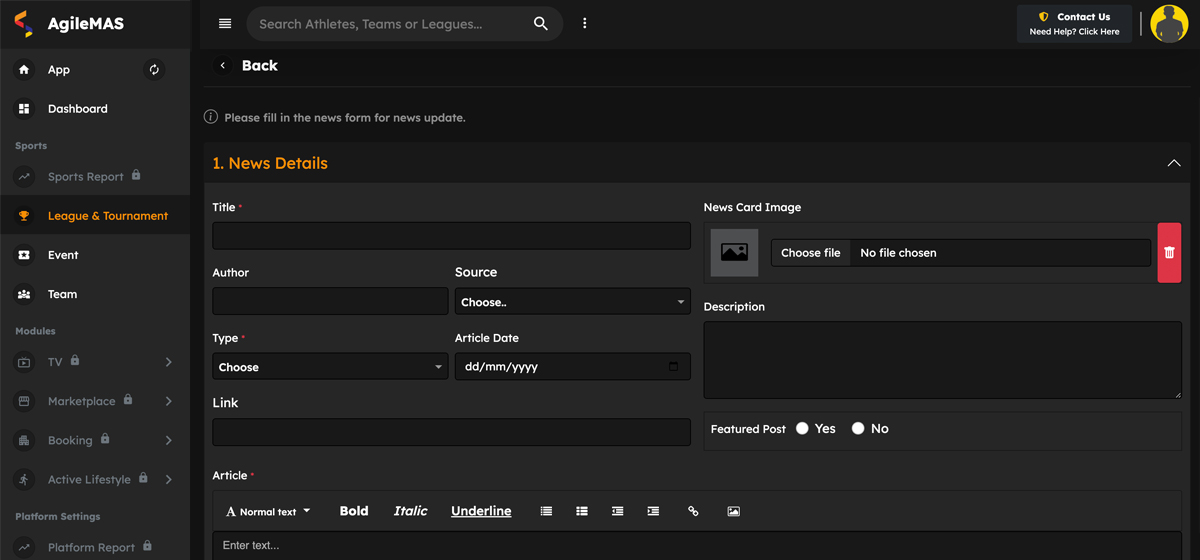Go to Event in the sidebar

click(62, 255)
